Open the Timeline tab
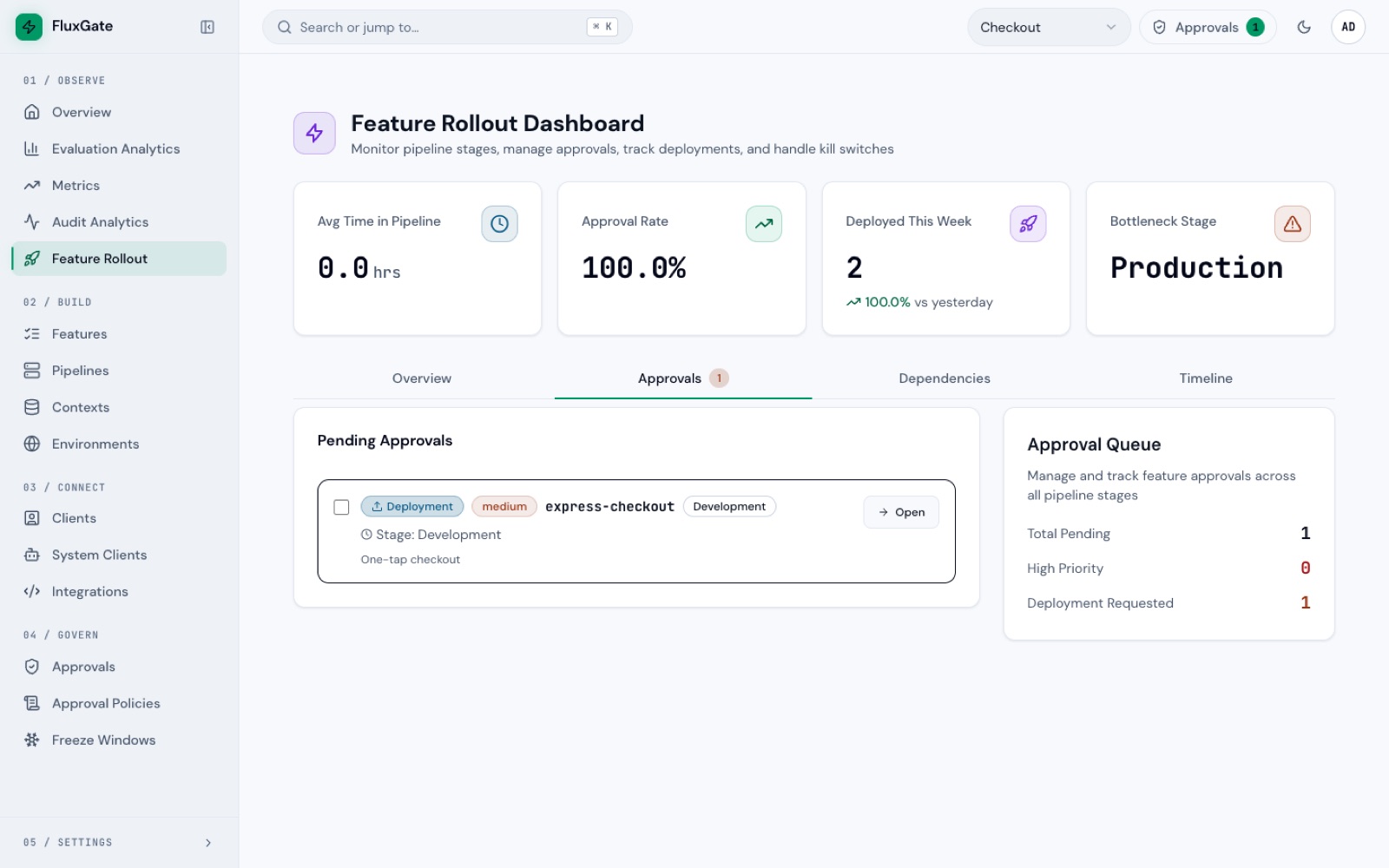The height and width of the screenshot is (868, 1389). (1206, 378)
